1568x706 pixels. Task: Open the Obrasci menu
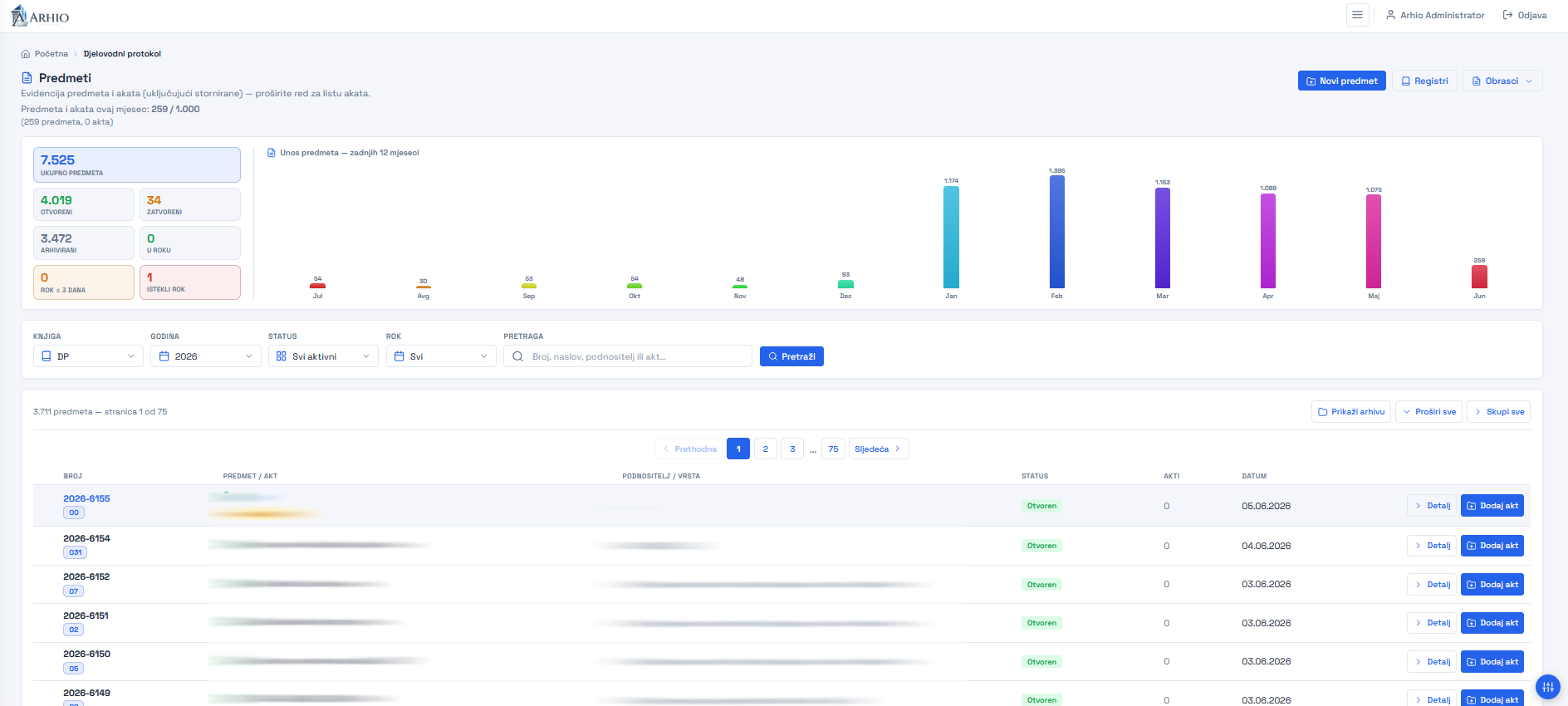[x=1502, y=81]
